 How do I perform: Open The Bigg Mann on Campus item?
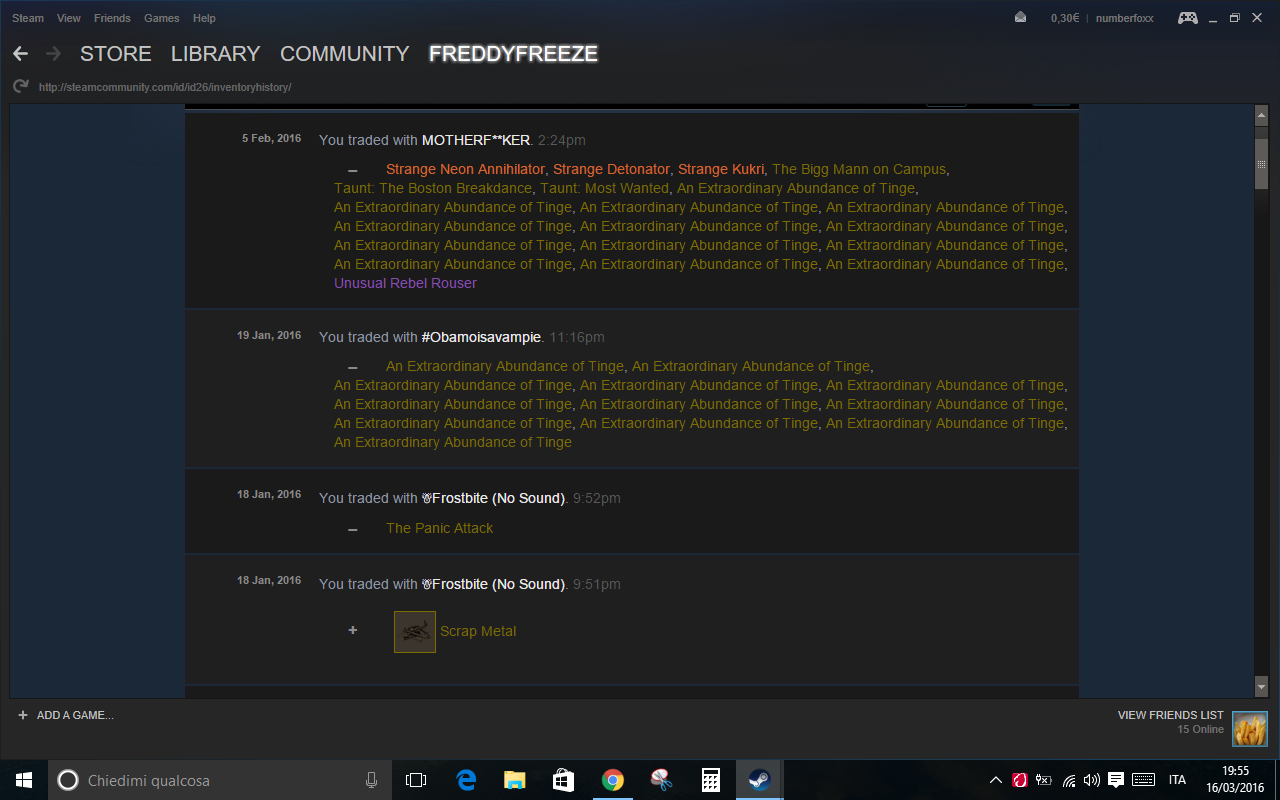point(859,169)
